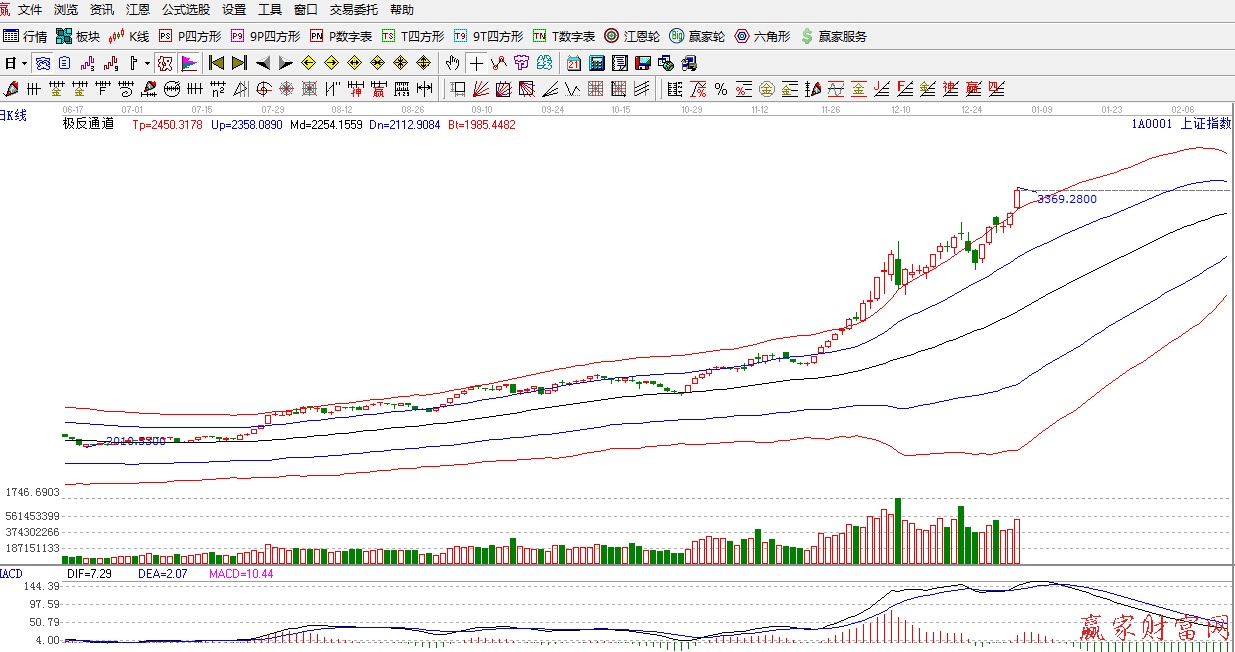Click the 极反通道 indicator label
The width and height of the screenshot is (1235, 652).
click(x=88, y=125)
